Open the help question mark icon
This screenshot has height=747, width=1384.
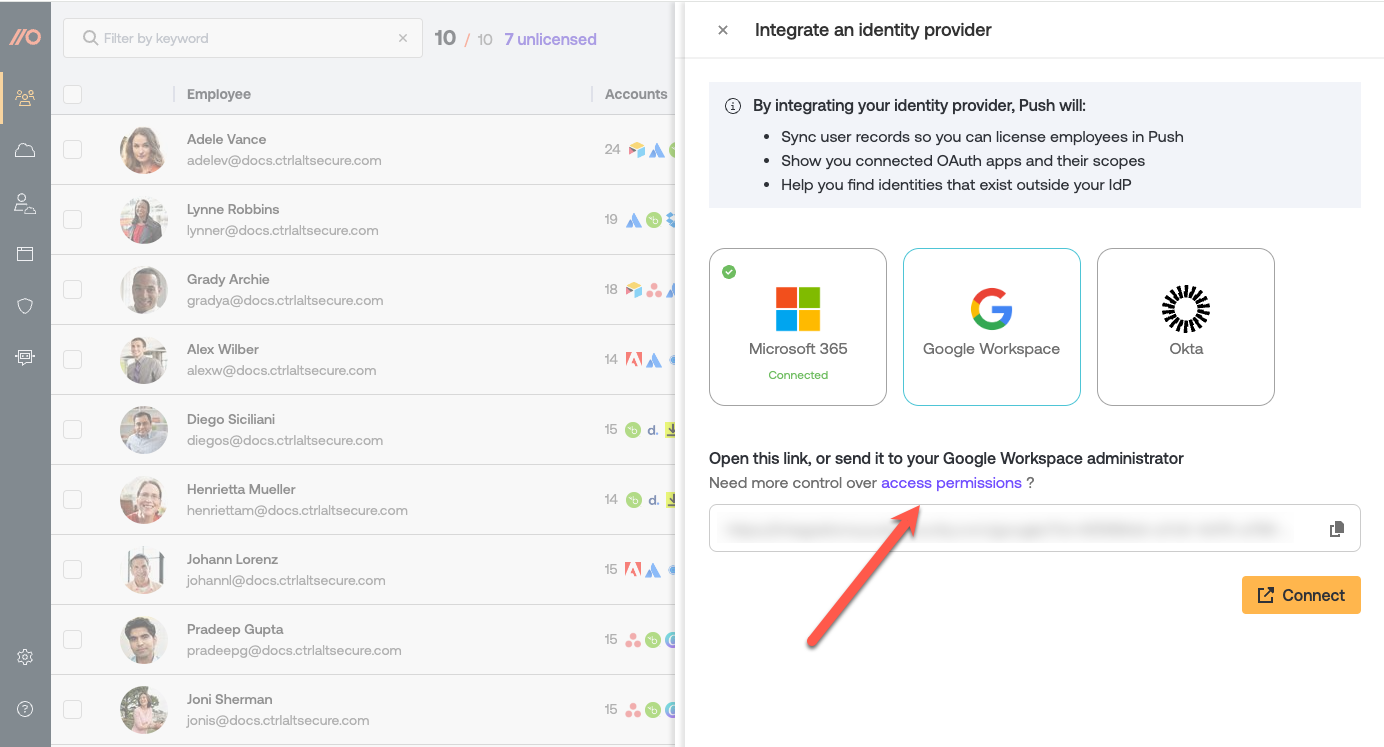pyautogui.click(x=25, y=709)
